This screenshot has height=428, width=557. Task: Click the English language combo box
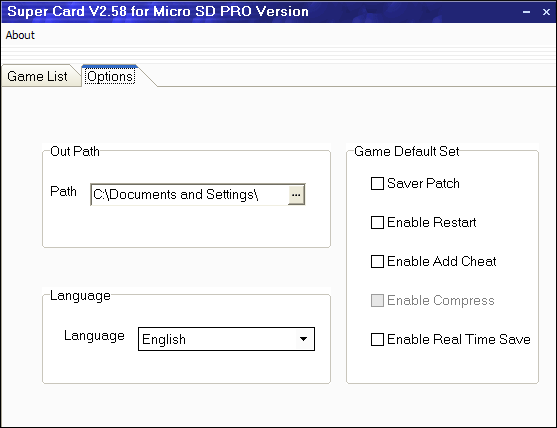tap(226, 339)
